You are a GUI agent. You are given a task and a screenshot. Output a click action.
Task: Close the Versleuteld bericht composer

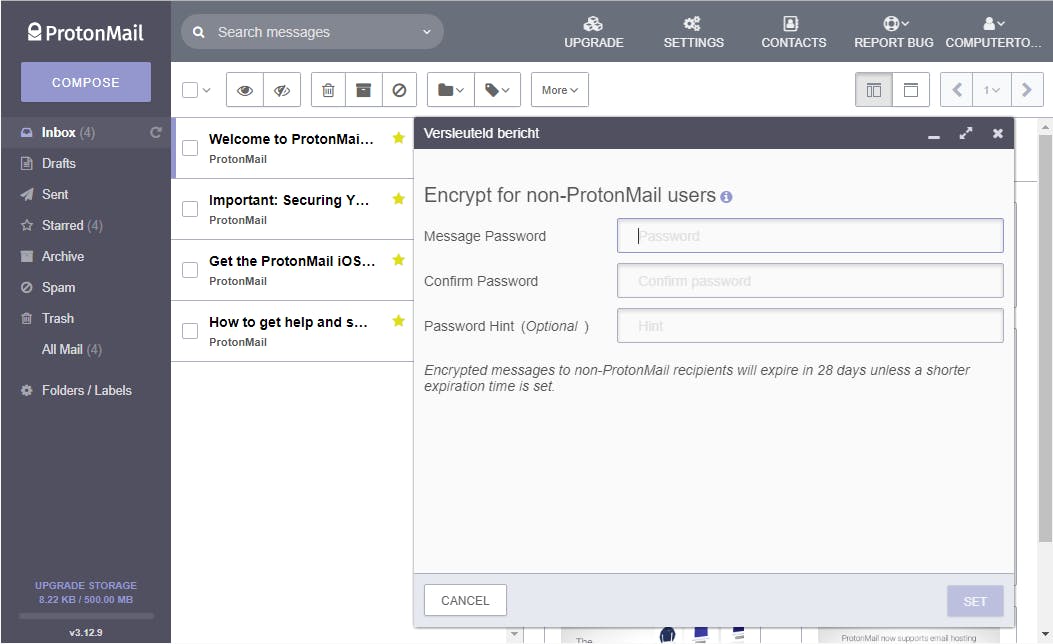coord(998,133)
